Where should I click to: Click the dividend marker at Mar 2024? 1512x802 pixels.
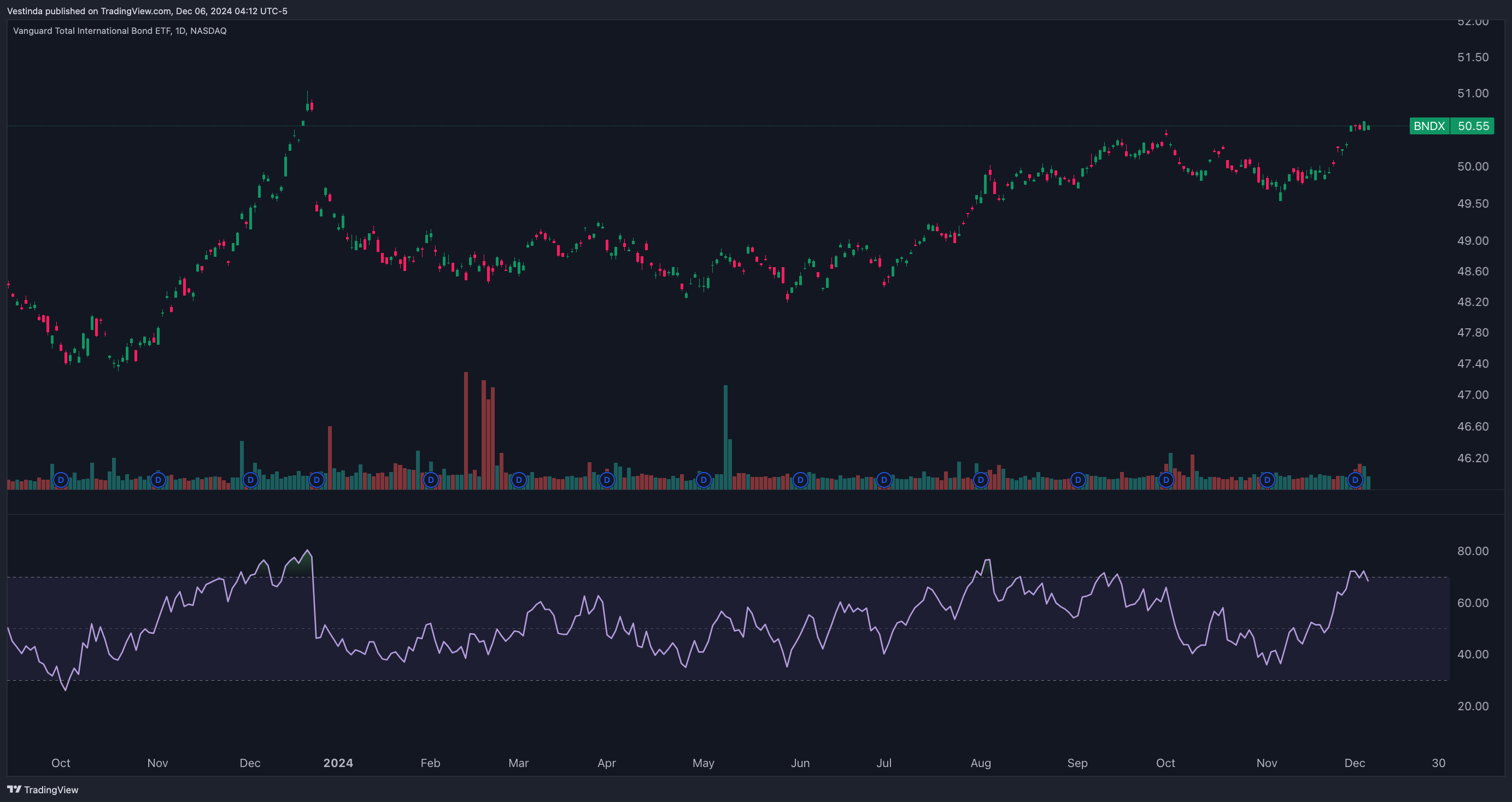(519, 480)
